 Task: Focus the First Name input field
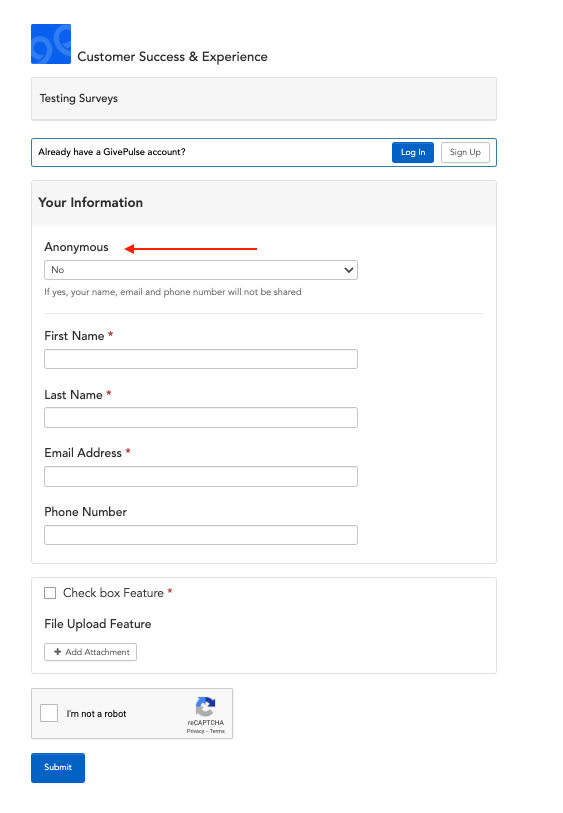pyautogui.click(x=201, y=359)
